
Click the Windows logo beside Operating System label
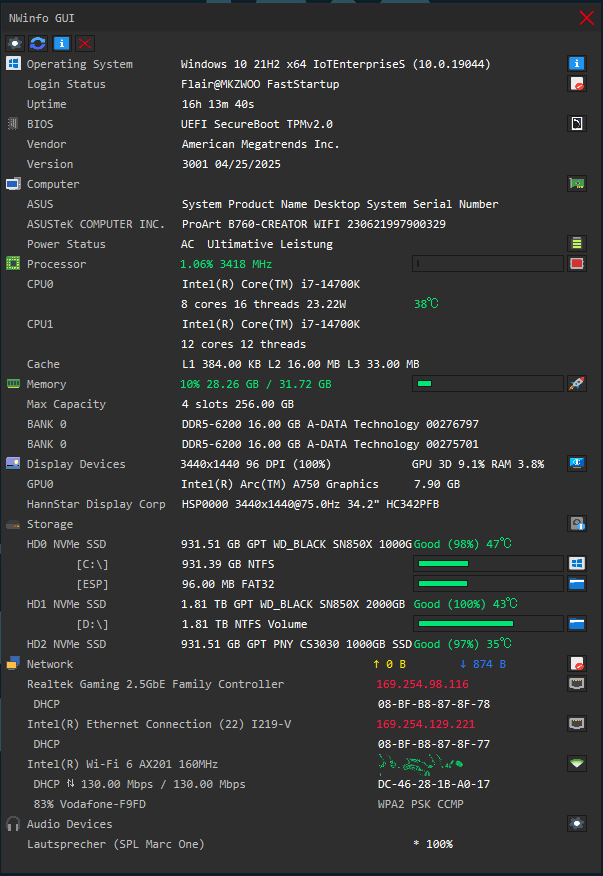click(13, 63)
